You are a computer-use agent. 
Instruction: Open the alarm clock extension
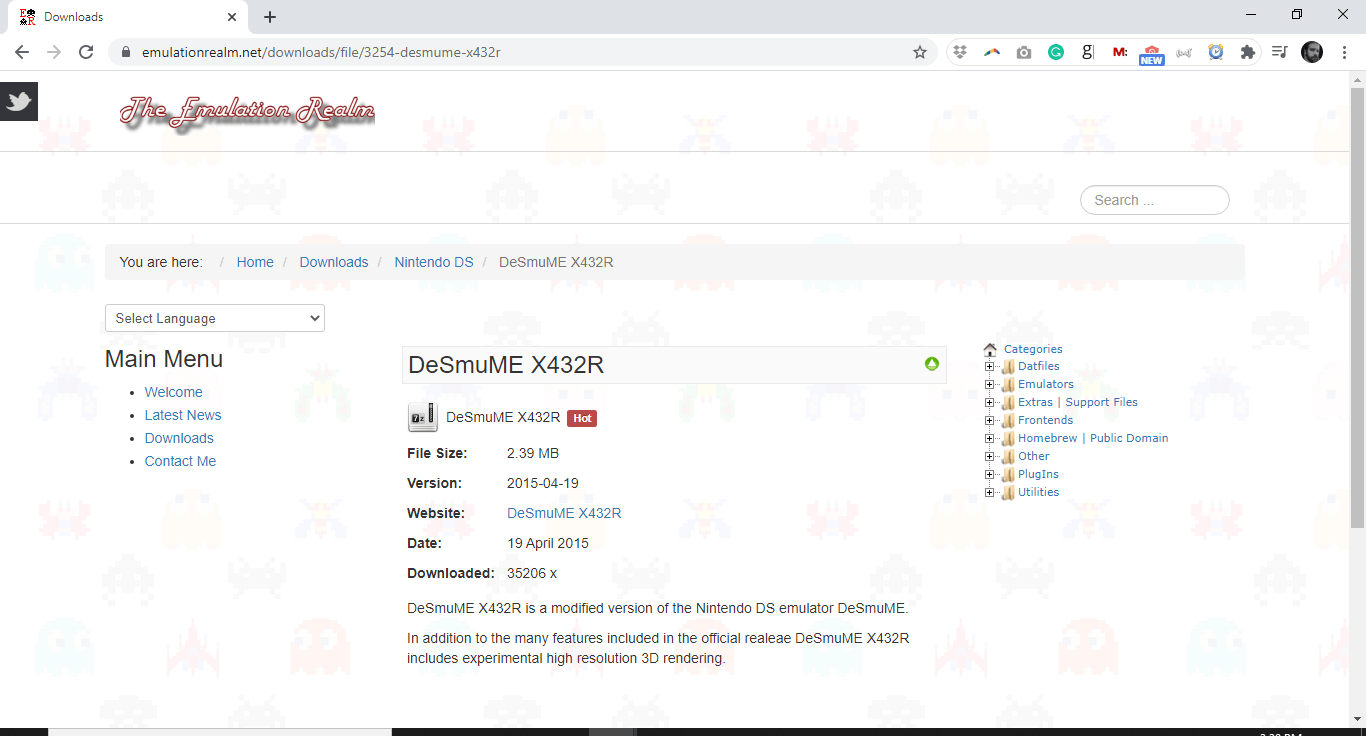pos(1216,52)
